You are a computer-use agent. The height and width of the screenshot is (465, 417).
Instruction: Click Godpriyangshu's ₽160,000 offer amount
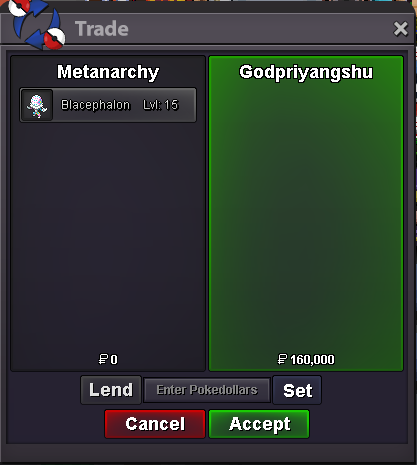click(x=306, y=359)
